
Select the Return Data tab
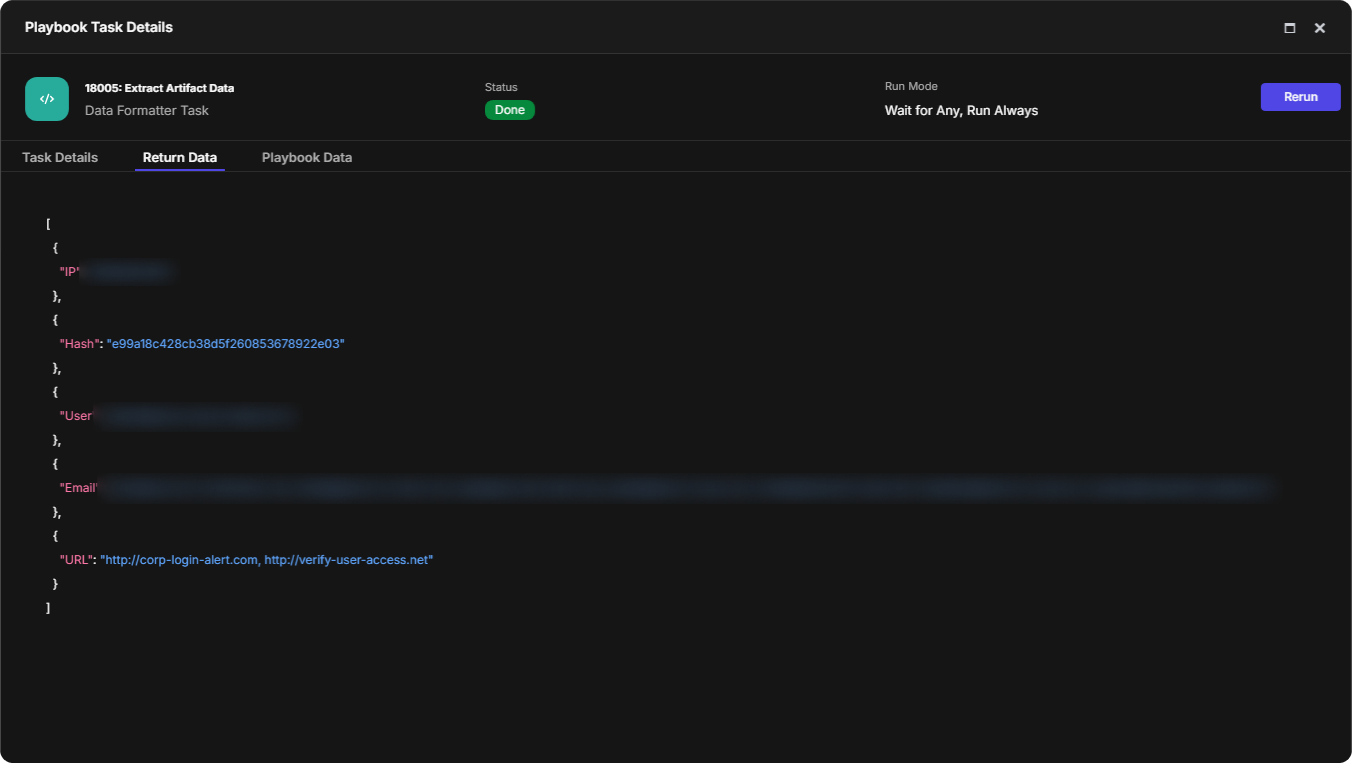(x=180, y=157)
